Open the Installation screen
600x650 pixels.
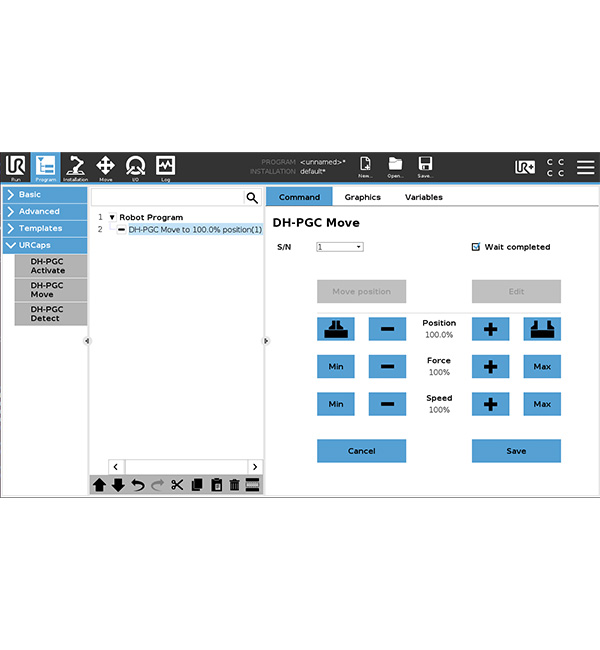[75, 167]
